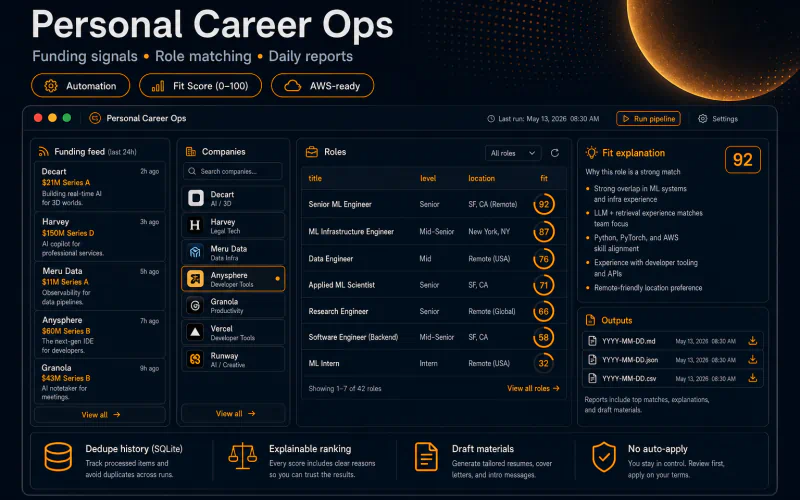
Task: Sort roles by level column header
Action: (428, 178)
